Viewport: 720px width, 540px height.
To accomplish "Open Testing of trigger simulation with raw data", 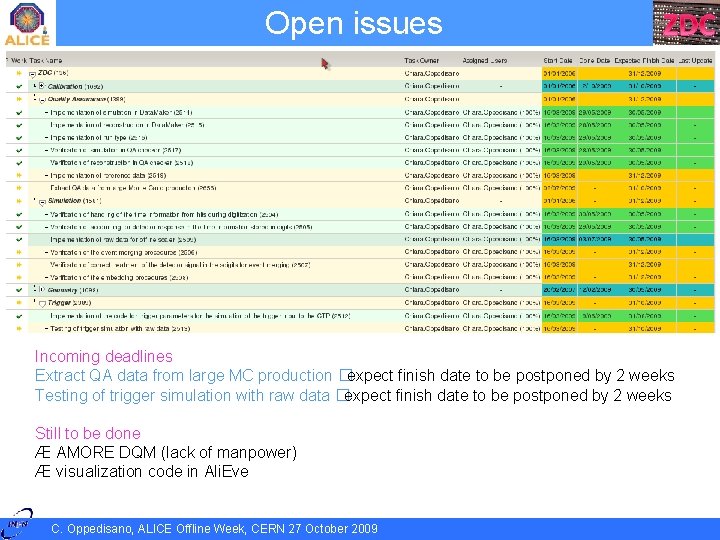I will pyautogui.click(x=119, y=329).
